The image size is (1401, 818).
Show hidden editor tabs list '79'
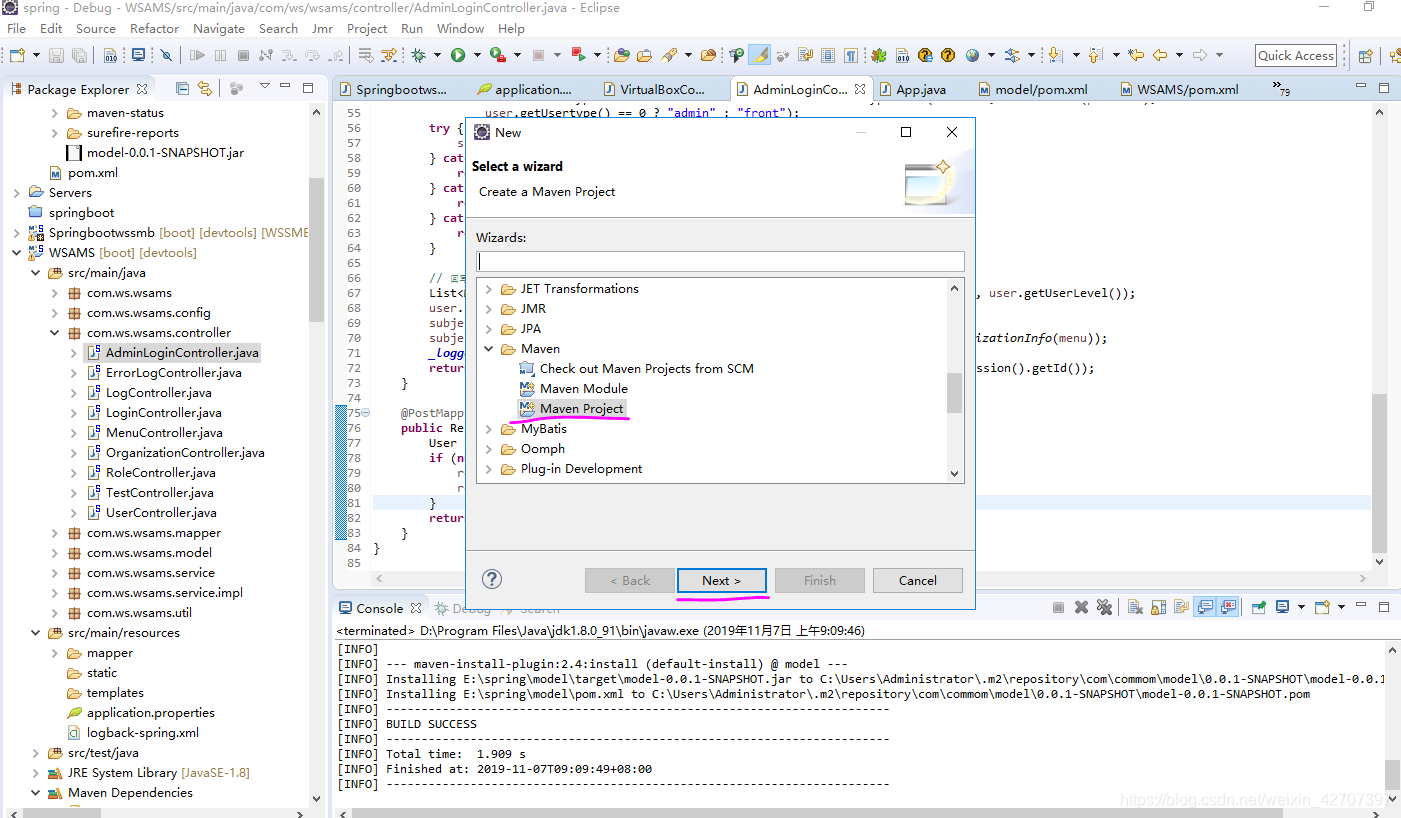pos(1281,89)
